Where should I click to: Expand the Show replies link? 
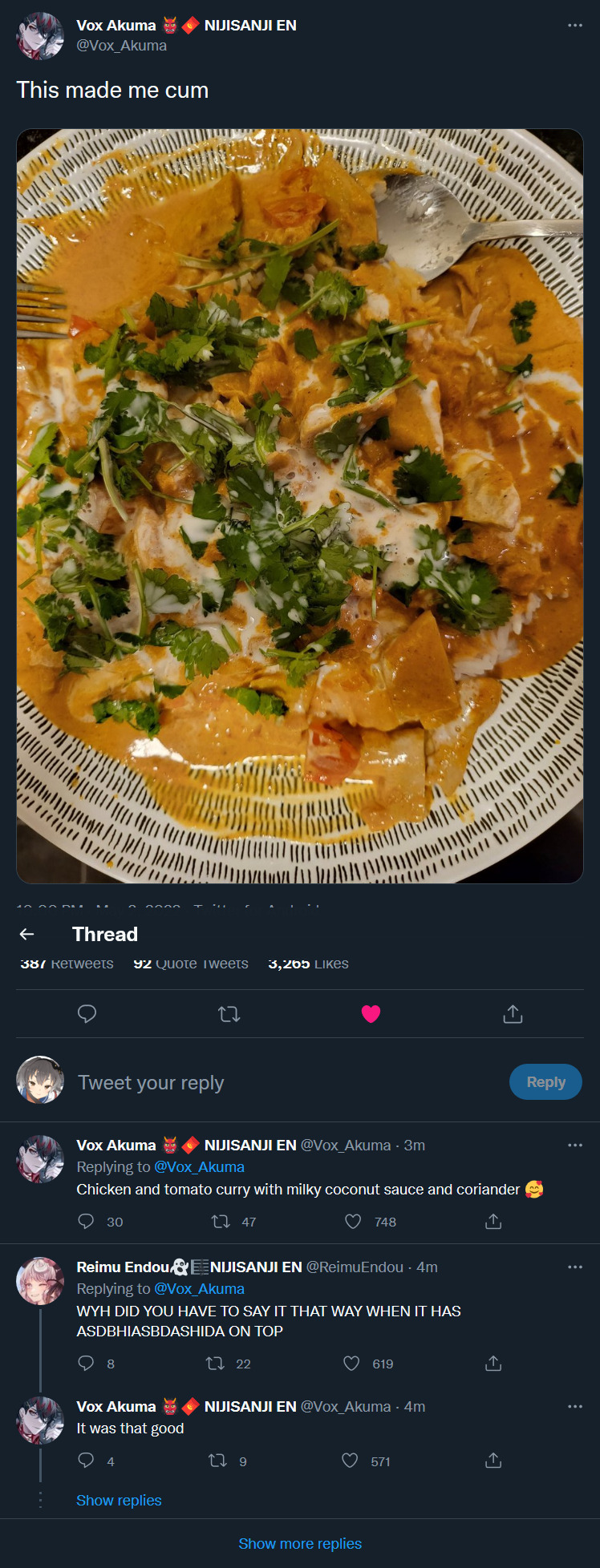119,1501
